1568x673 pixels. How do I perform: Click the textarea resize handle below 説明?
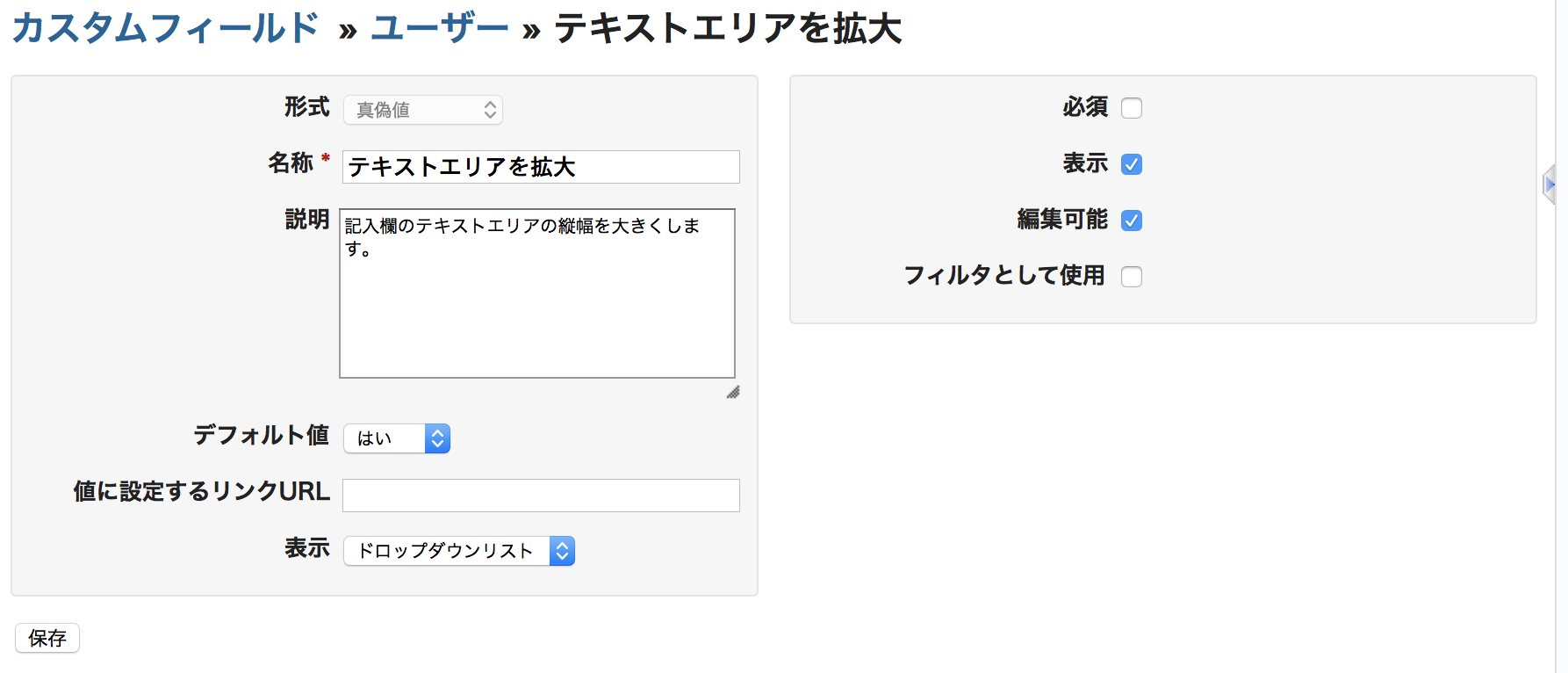(x=733, y=393)
